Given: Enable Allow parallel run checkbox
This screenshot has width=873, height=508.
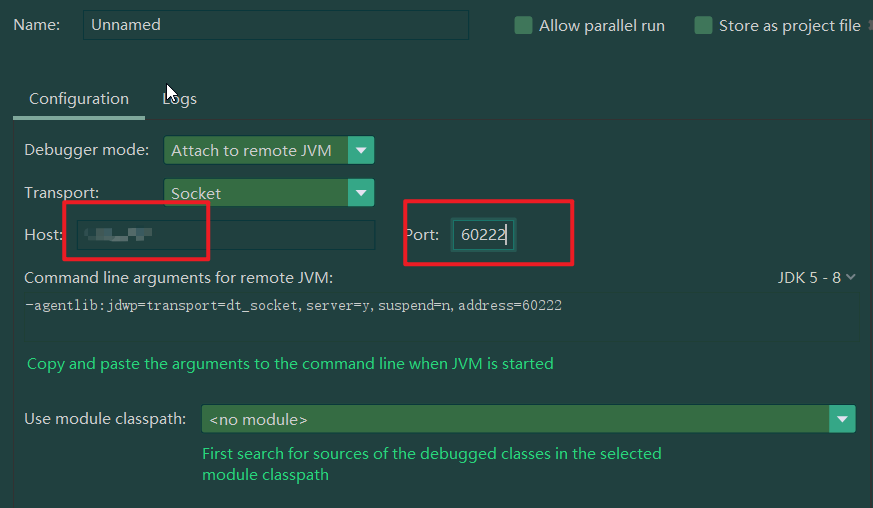Looking at the screenshot, I should pyautogui.click(x=523, y=26).
